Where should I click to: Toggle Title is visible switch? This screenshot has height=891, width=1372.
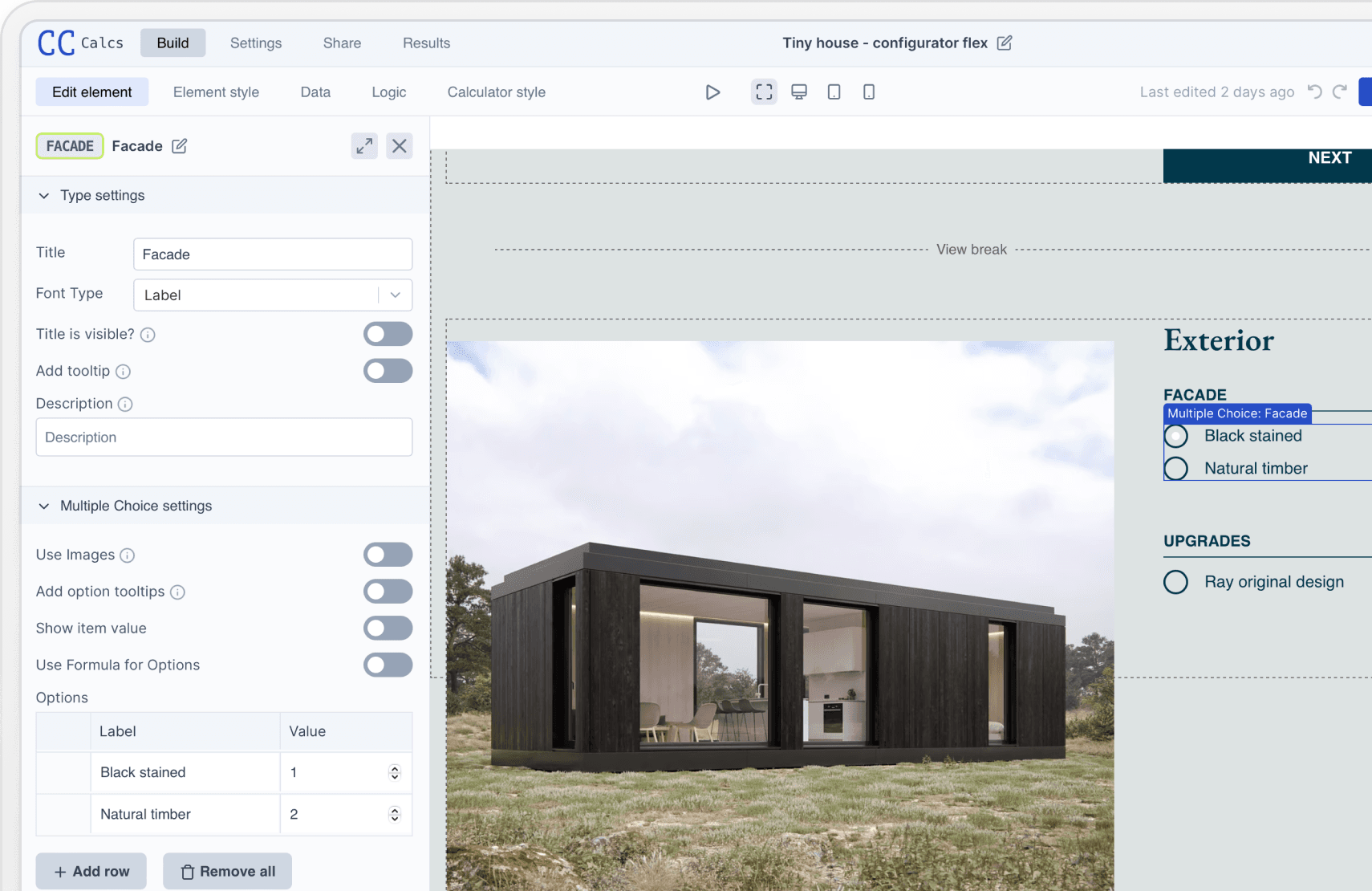(x=388, y=334)
